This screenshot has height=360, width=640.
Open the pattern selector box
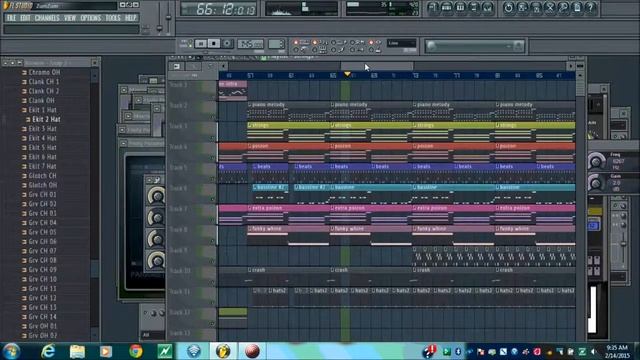click(x=276, y=44)
